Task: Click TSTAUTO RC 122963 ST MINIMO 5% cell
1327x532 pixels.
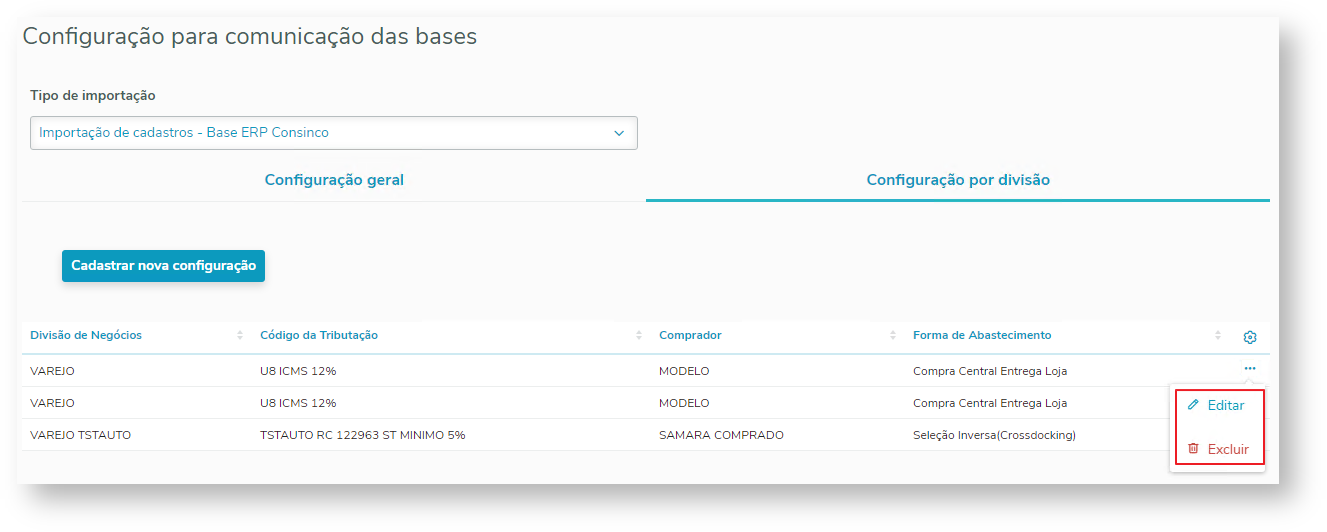Action: point(362,435)
